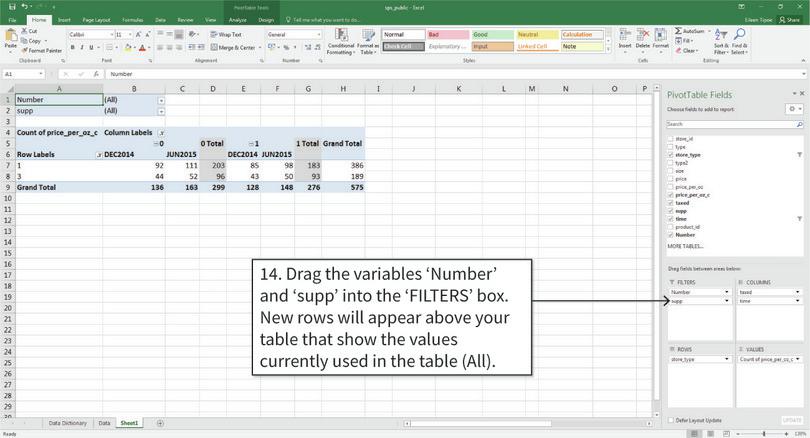This screenshot has width=810, height=438.
Task: Uncheck the Number field checkbox
Action: (671, 235)
